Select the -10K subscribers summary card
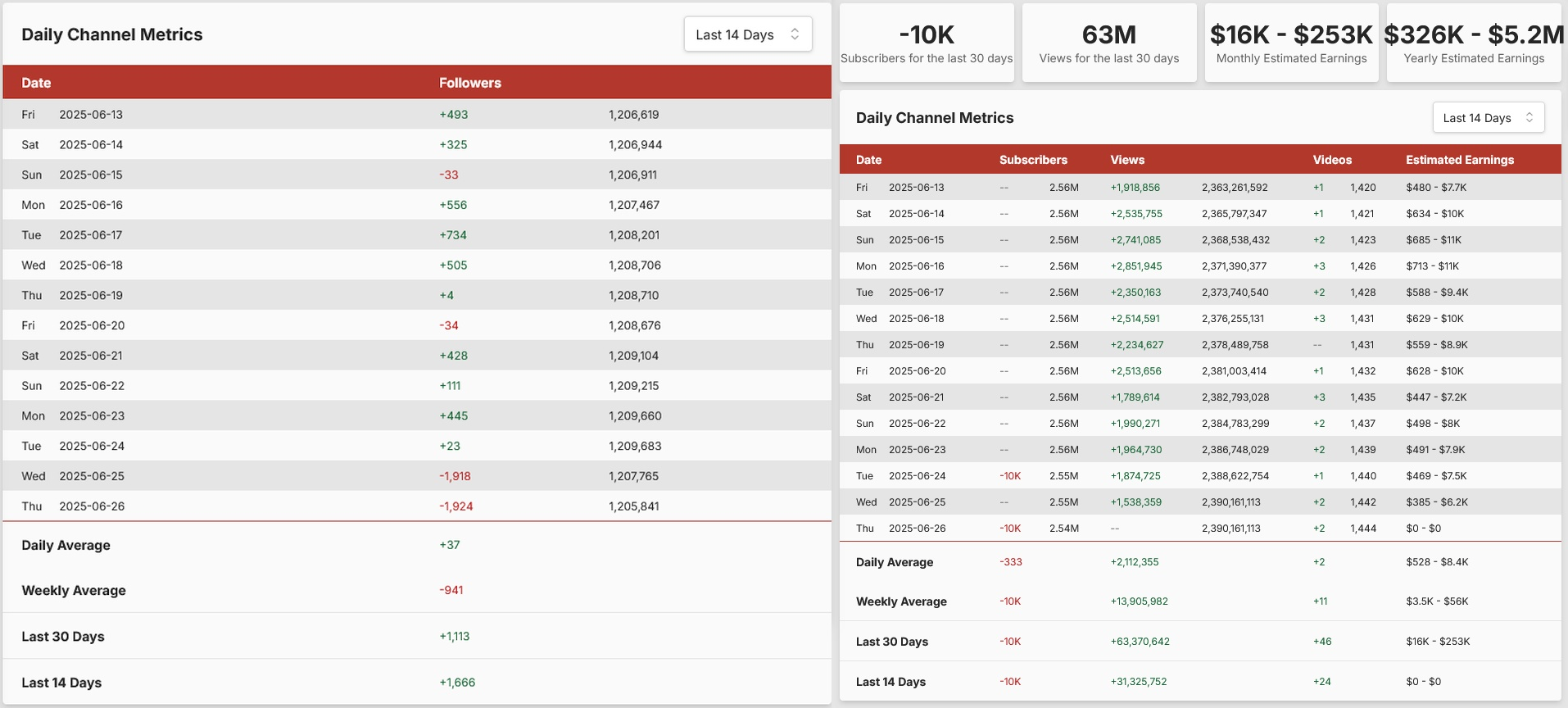Screen dimensions: 1568x708 click(927, 43)
